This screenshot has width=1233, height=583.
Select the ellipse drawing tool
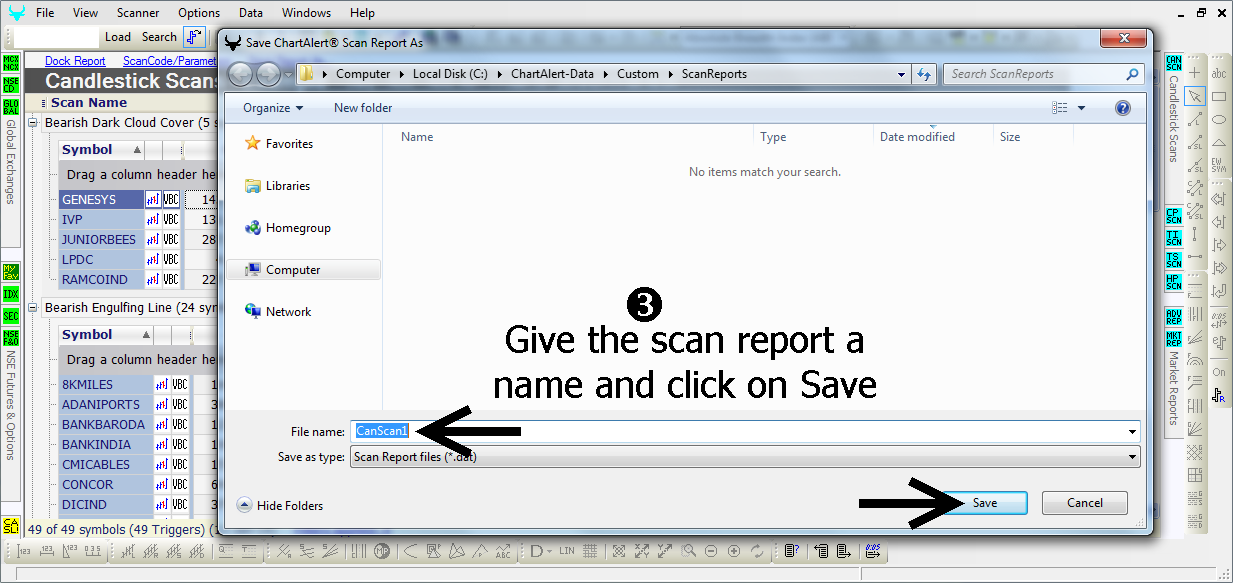point(1219,119)
